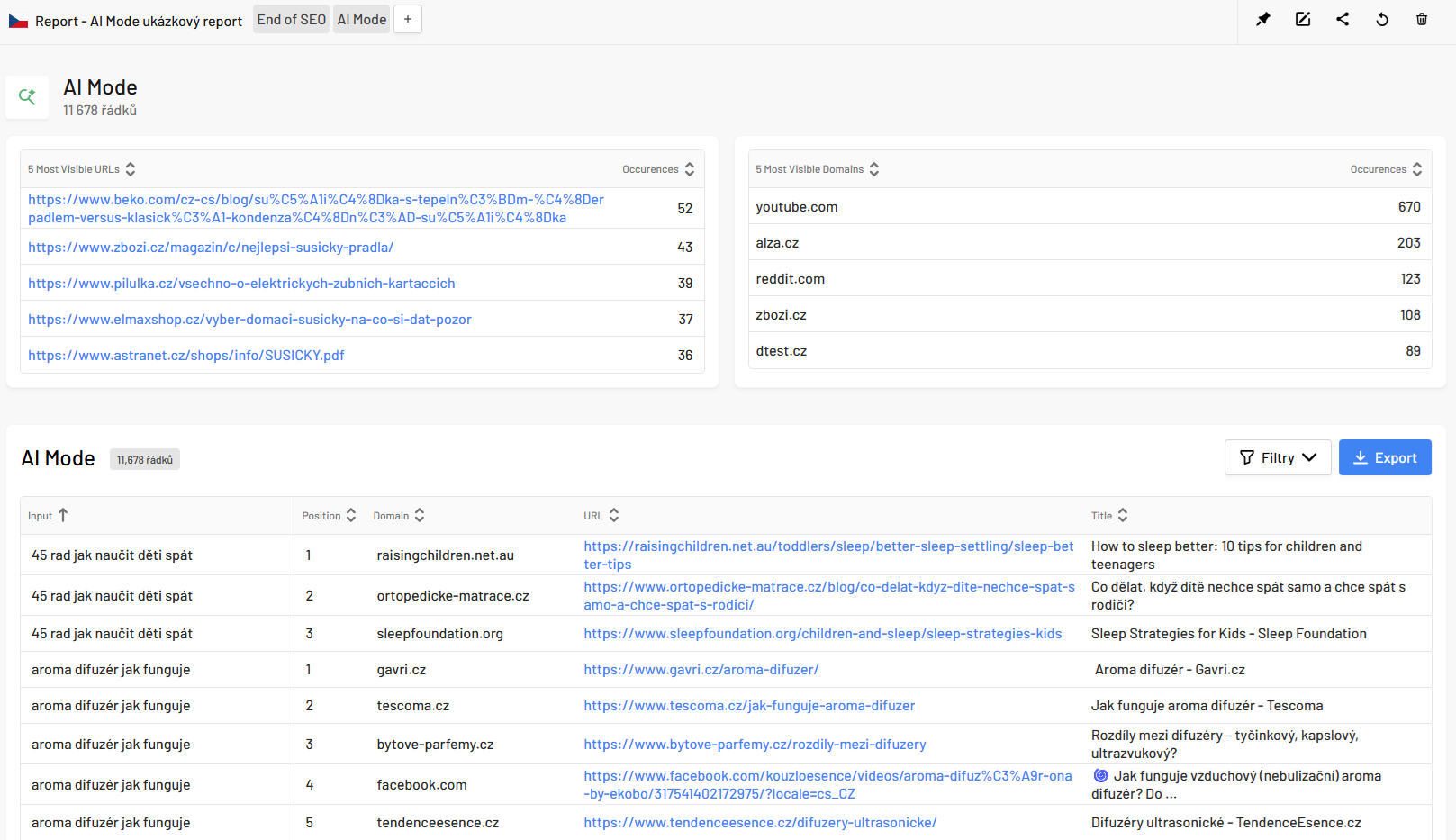1456x840 pixels.
Task: Switch to the End of SEO tab
Action: [x=291, y=20]
